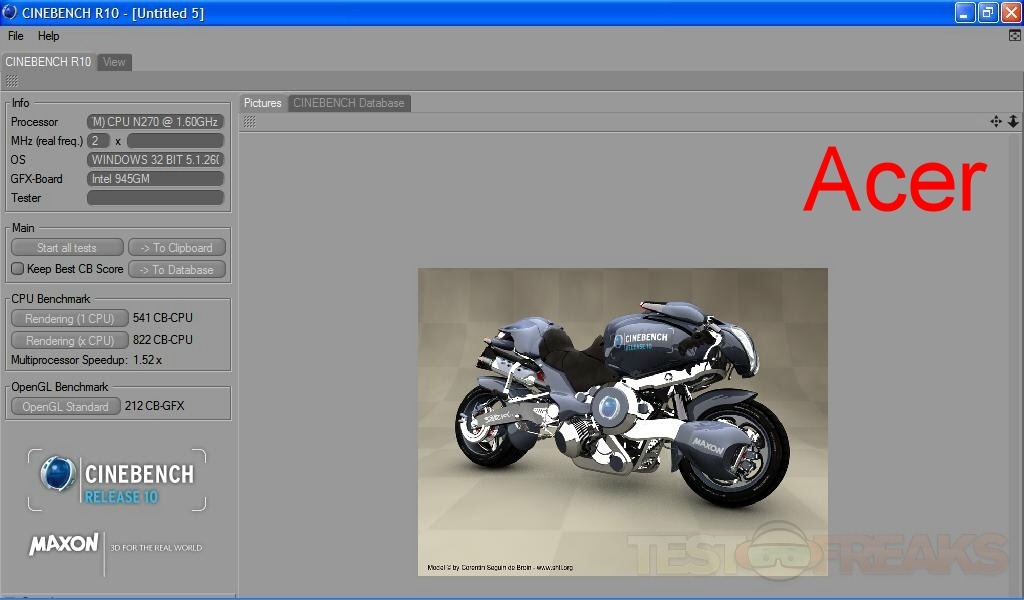Click the fullscreen layout icon below window controls
Image resolution: width=1024 pixels, height=600 pixels.
click(x=1015, y=36)
